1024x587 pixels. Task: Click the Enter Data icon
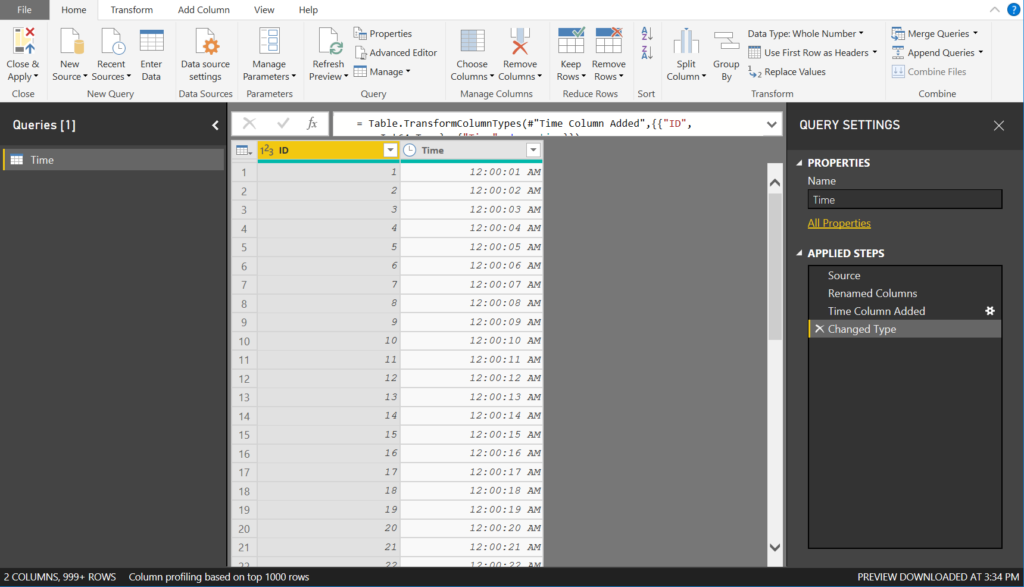[x=151, y=42]
